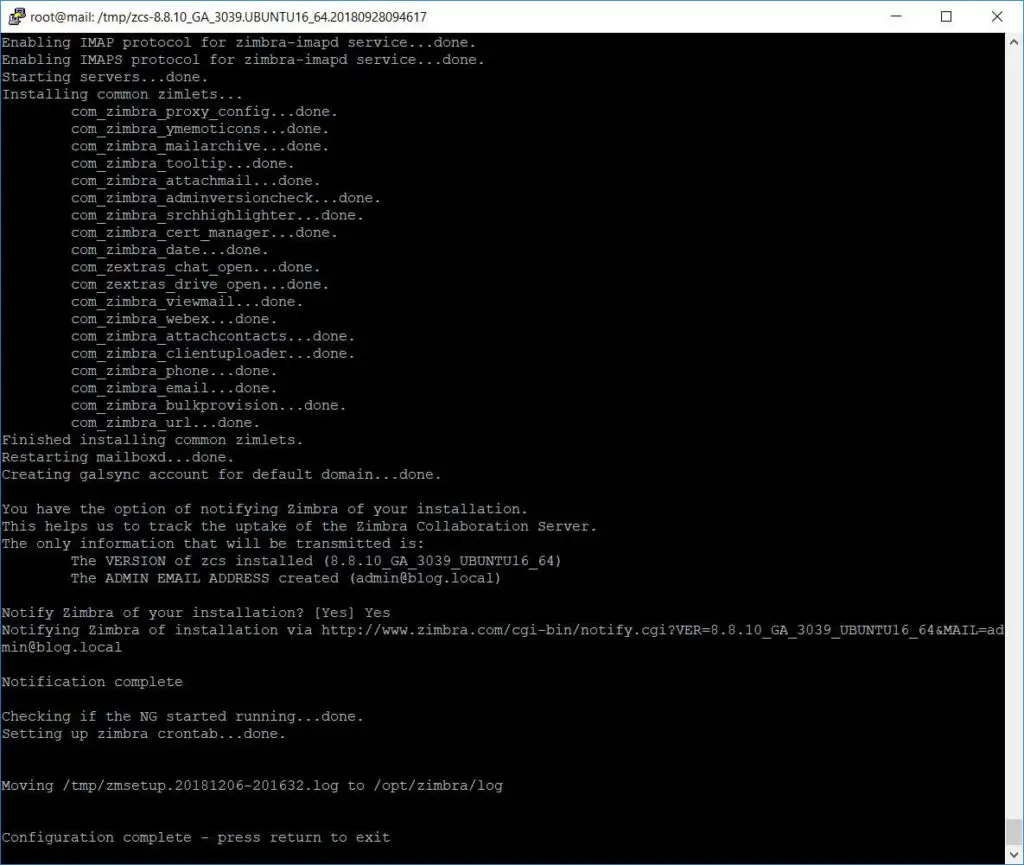Viewport: 1024px width, 865px height.
Task: Click the 'ADMIN EMAIL ADDRESS created' line
Action: [x=286, y=579]
